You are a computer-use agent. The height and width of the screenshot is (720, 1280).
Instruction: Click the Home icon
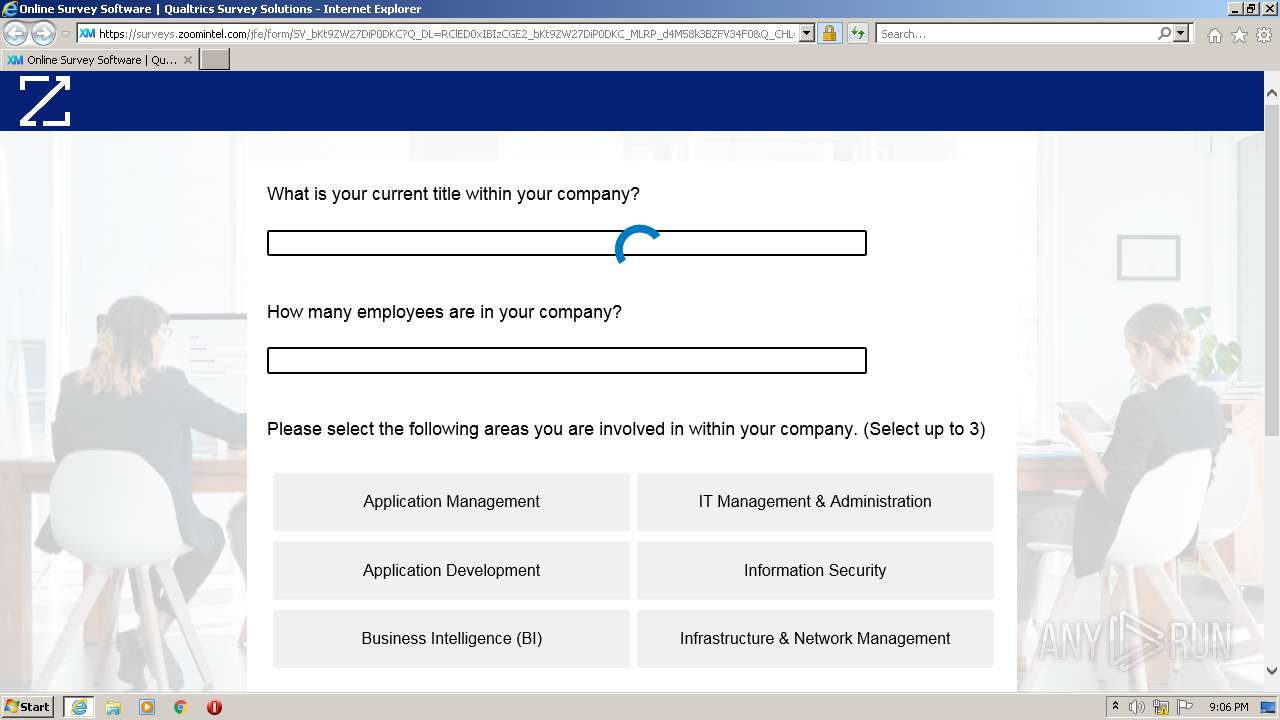click(x=1214, y=35)
